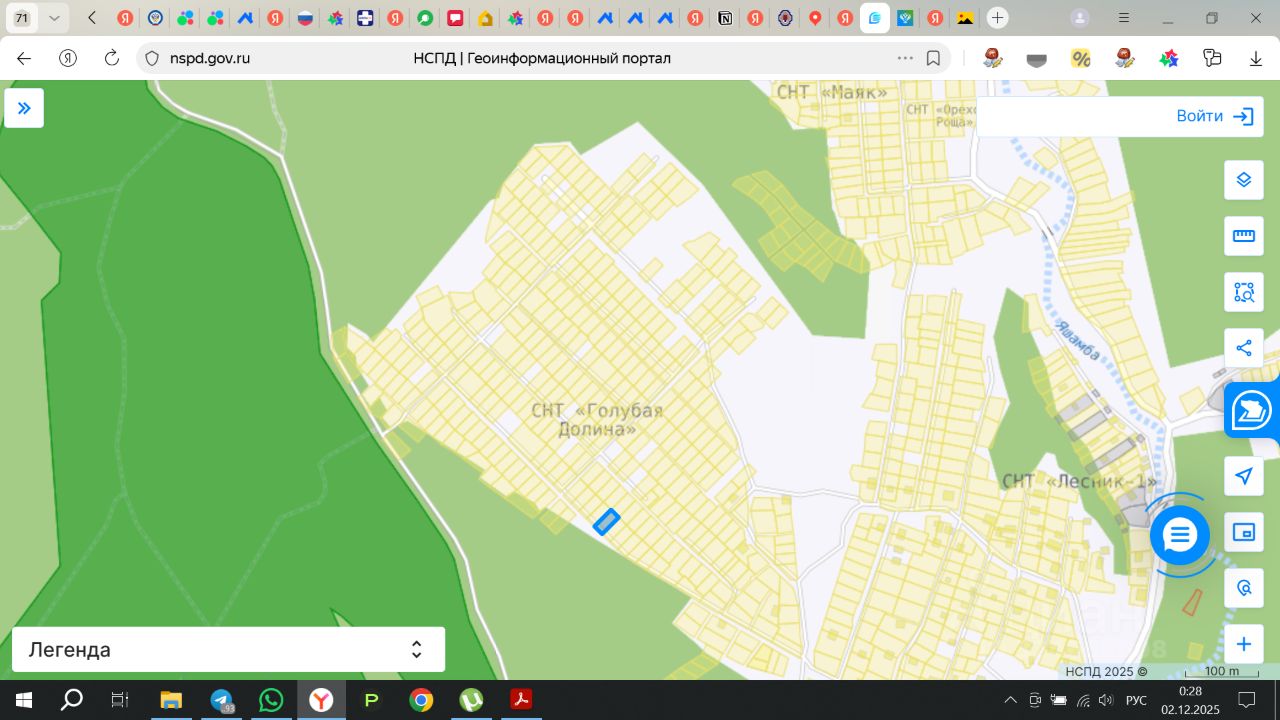This screenshot has width=1280, height=720.
Task: Switch to the Notion tab
Action: [725, 18]
